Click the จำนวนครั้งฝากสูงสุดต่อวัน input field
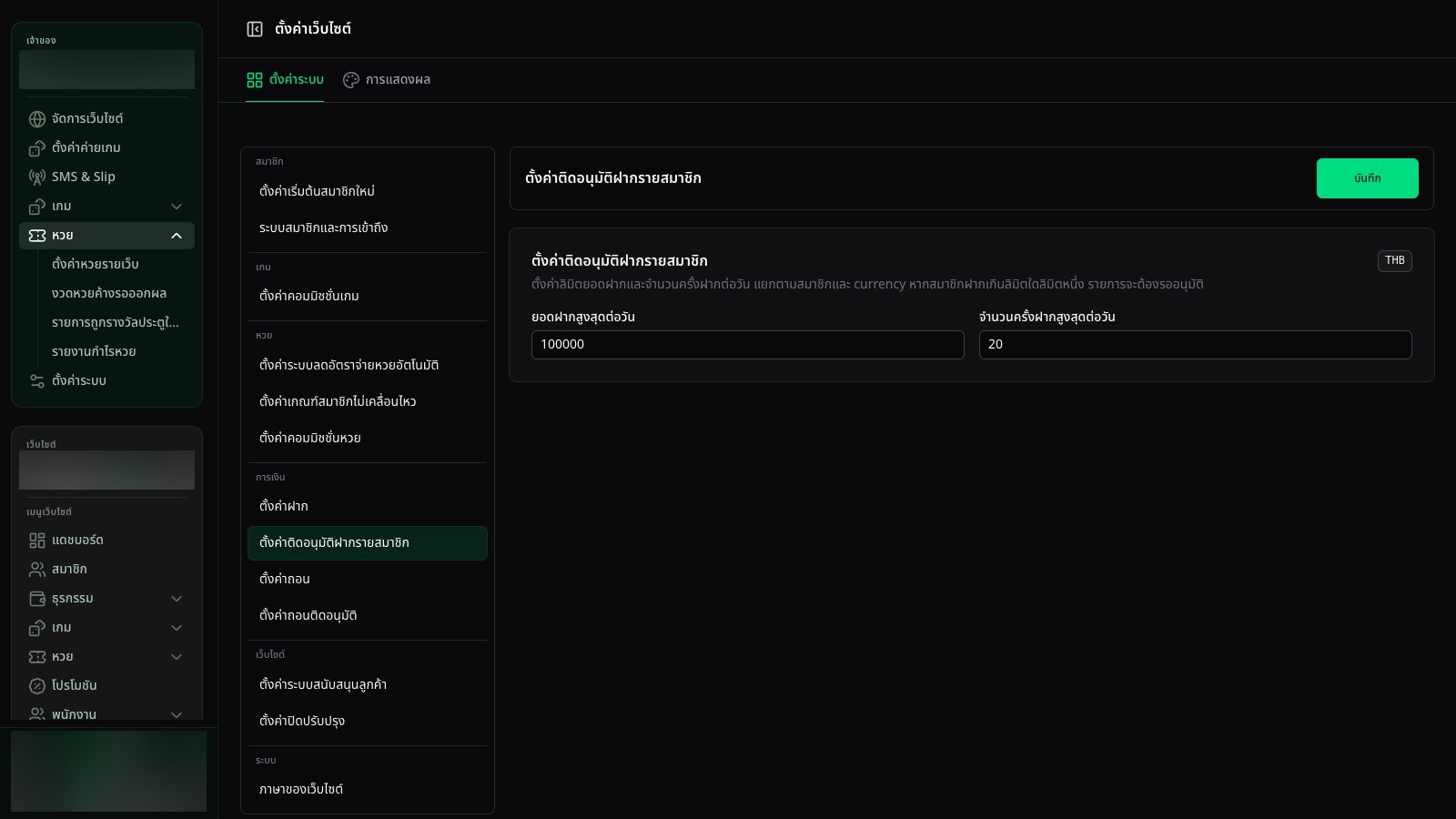Viewport: 1456px width, 819px height. [1195, 345]
